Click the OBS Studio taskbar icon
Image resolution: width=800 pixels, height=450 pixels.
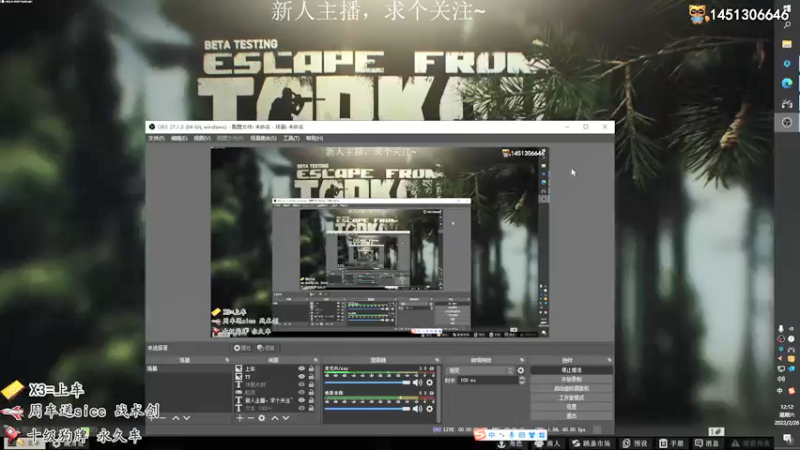[787, 122]
